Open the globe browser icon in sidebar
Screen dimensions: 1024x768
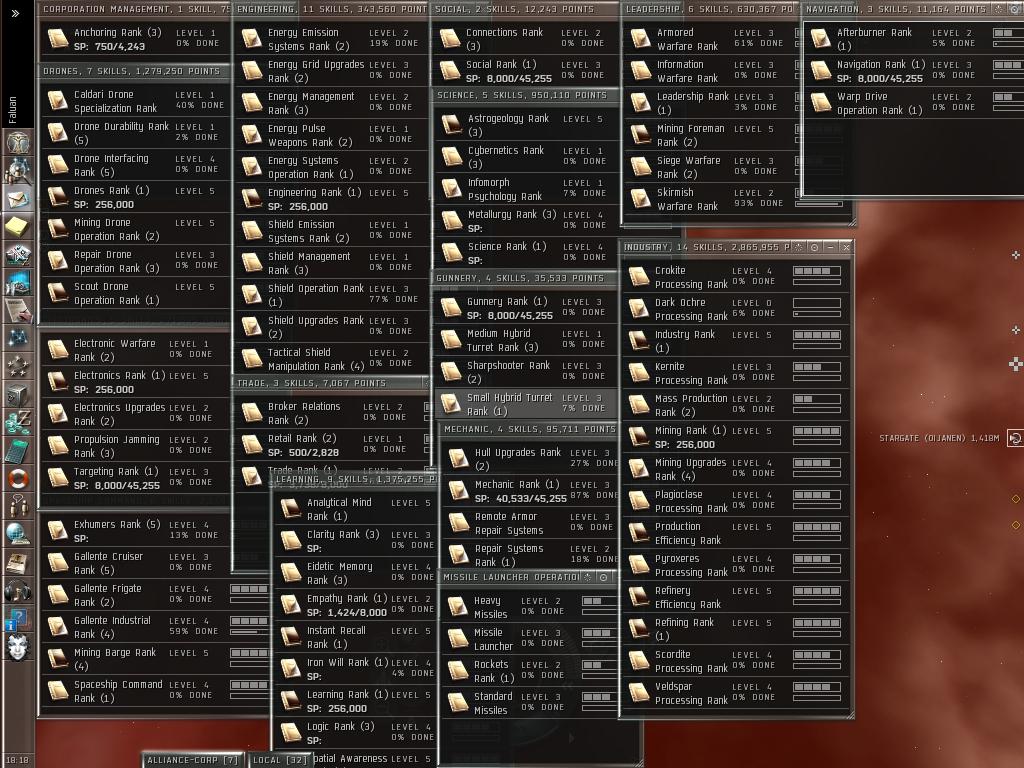(x=18, y=534)
